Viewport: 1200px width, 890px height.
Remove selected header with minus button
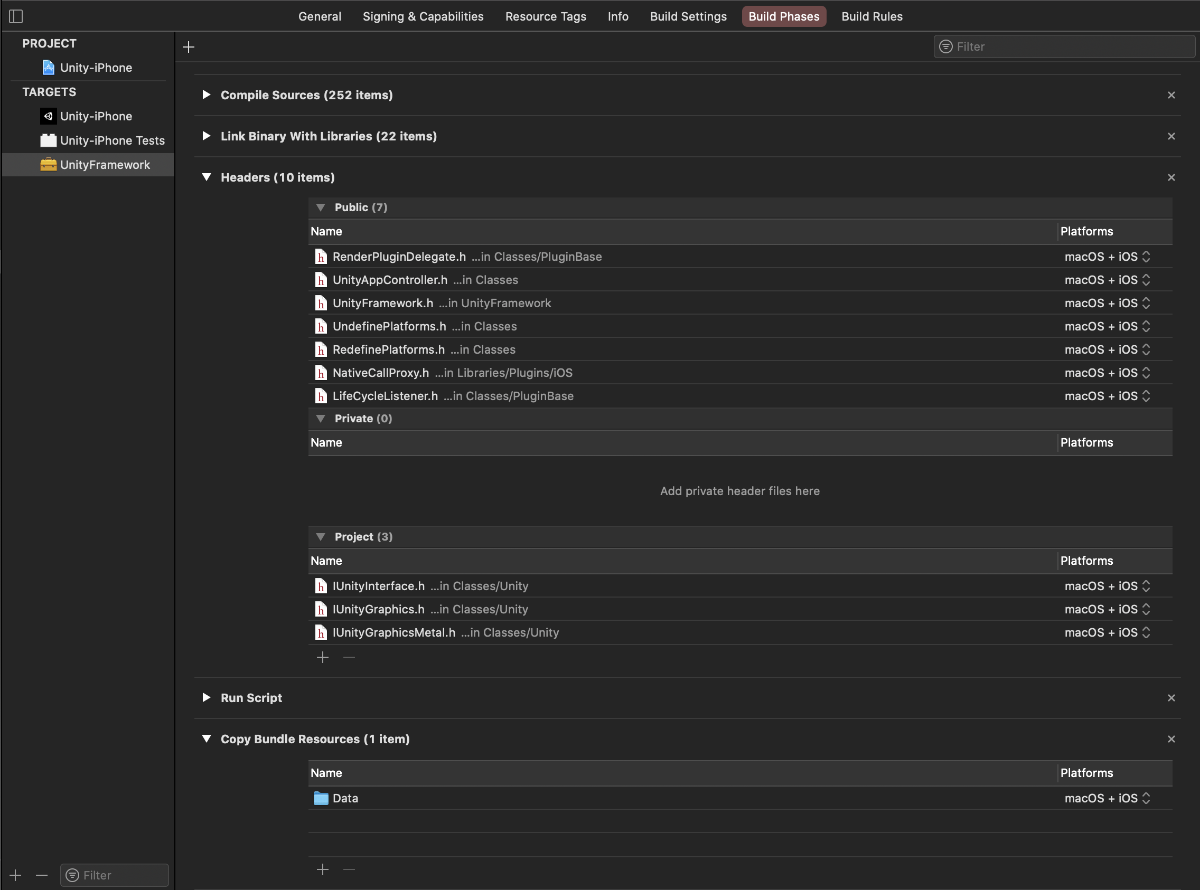349,657
